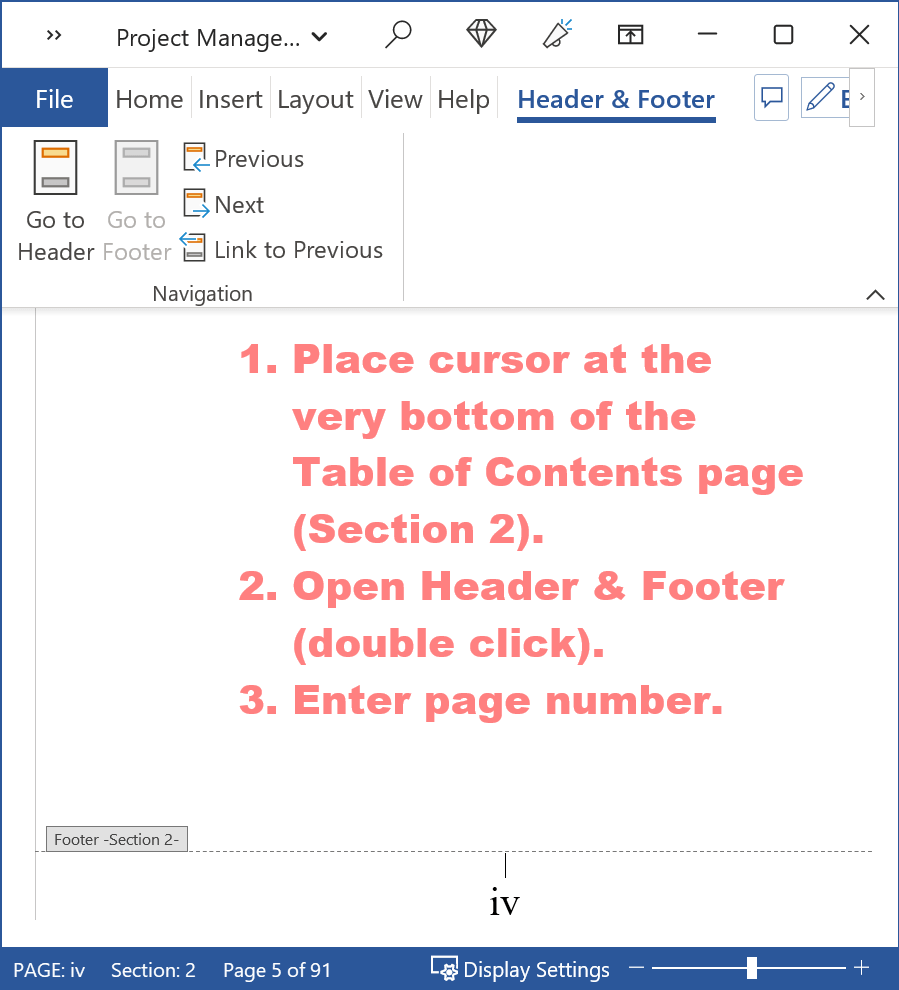Viewport: 899px width, 990px height.
Task: Open Display Settings in the status bar
Action: 521,968
